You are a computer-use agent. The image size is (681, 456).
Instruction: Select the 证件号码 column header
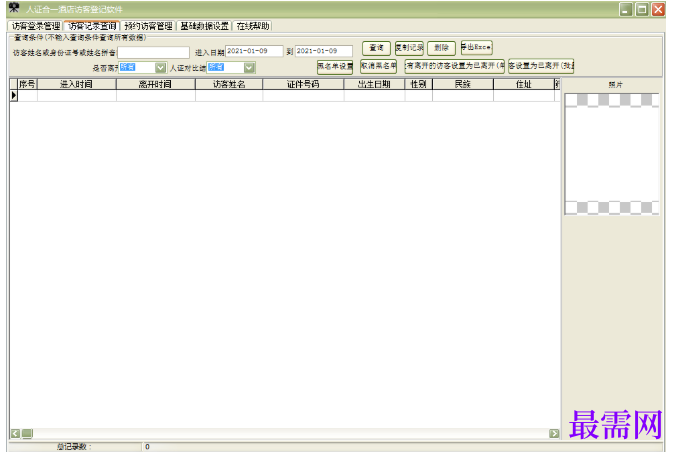303,84
